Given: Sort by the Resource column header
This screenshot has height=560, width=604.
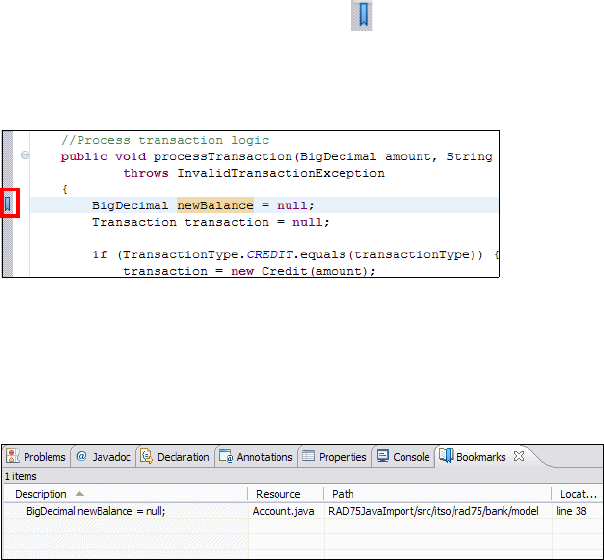Looking at the screenshot, I should (x=285, y=494).
